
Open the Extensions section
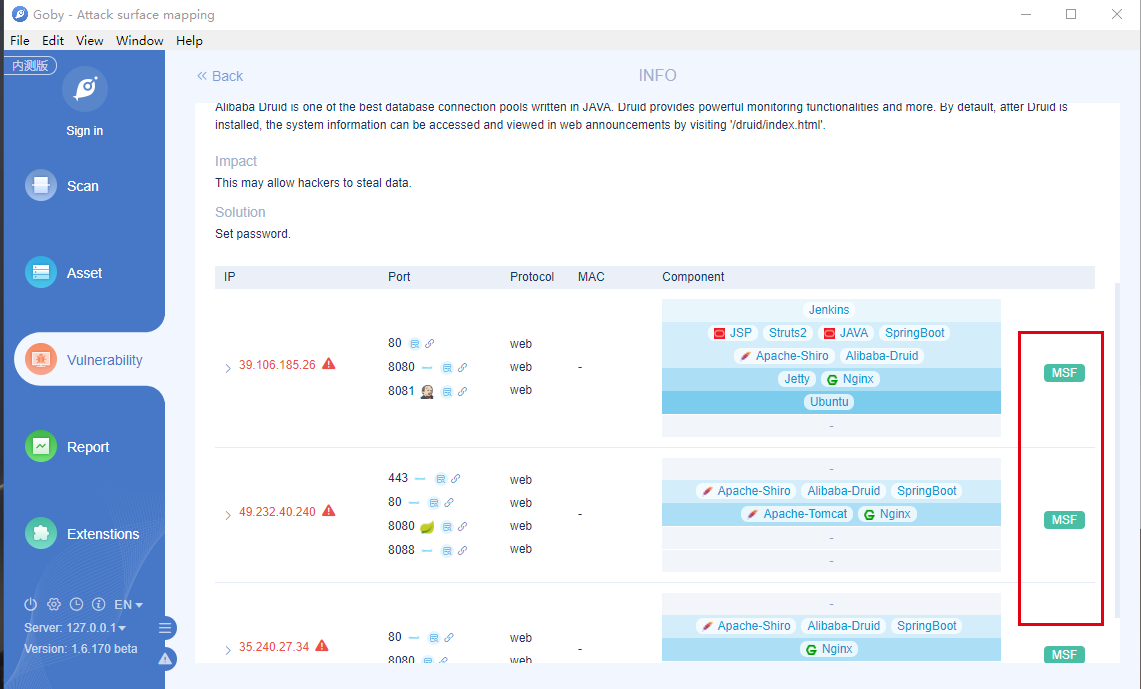(x=82, y=534)
